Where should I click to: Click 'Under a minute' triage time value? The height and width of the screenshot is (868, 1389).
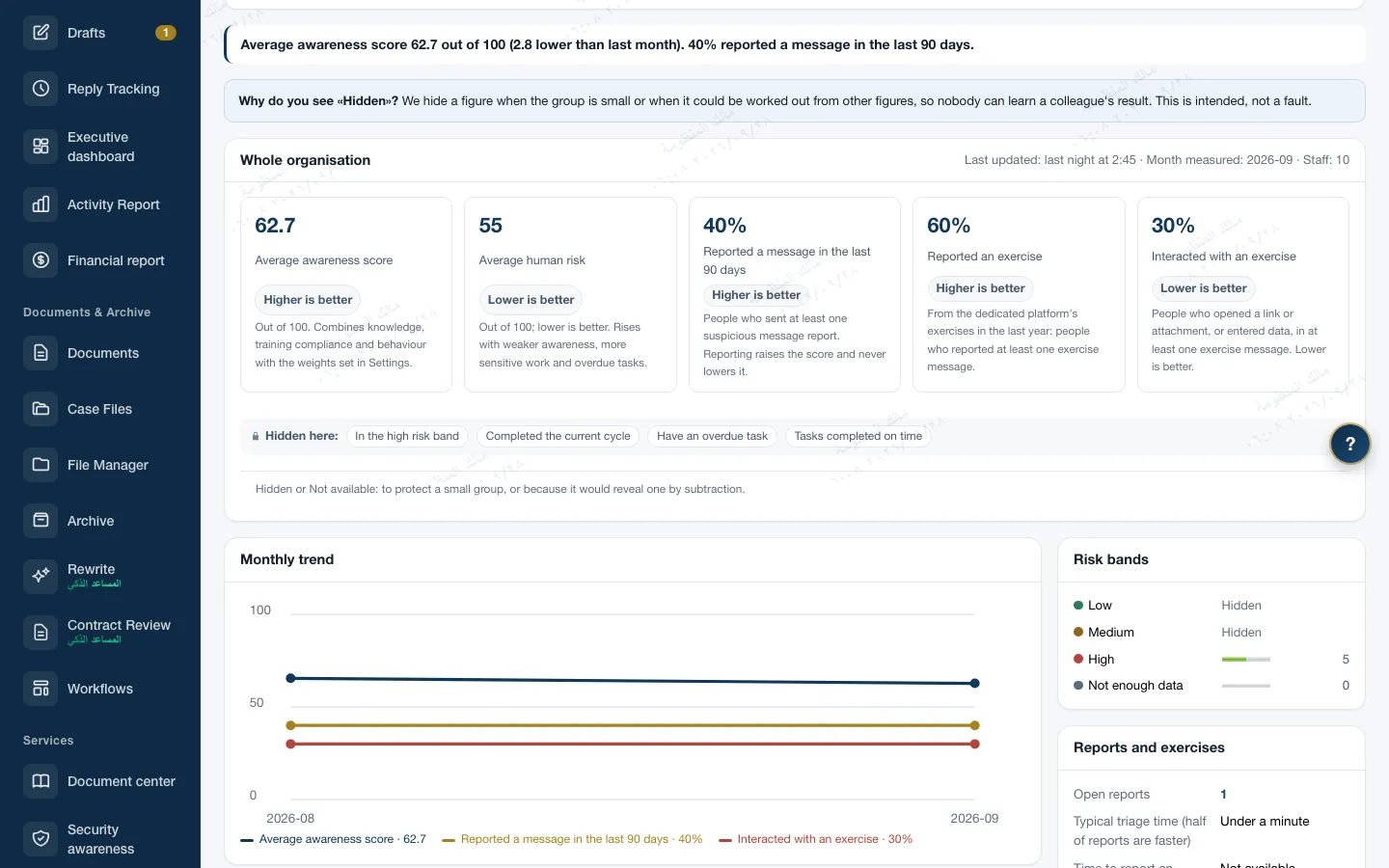(1265, 822)
